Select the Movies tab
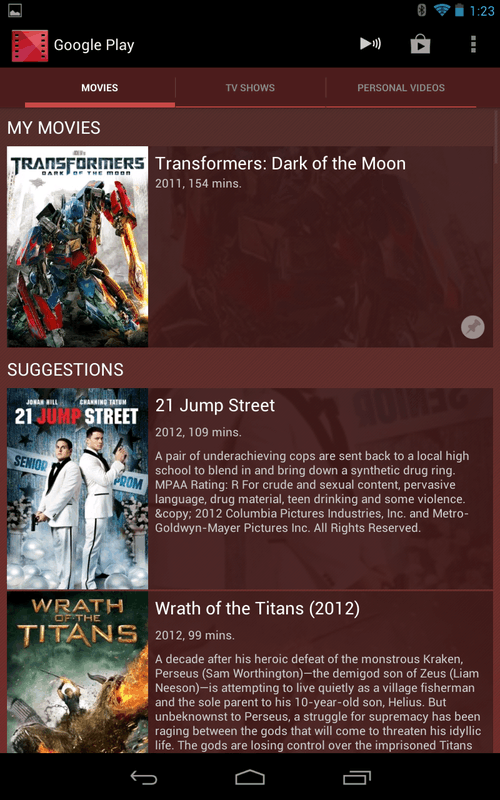The width and height of the screenshot is (500, 800). click(99, 88)
